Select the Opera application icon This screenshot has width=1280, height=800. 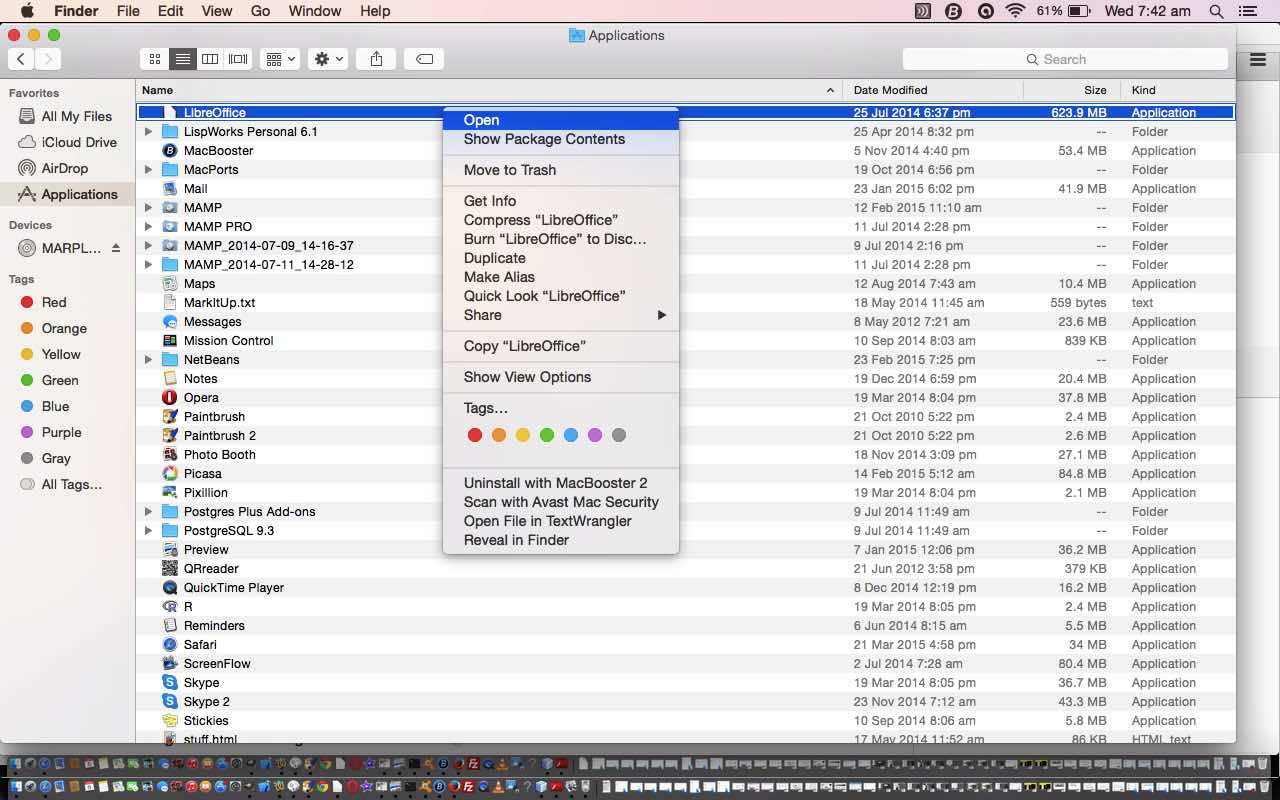point(170,397)
